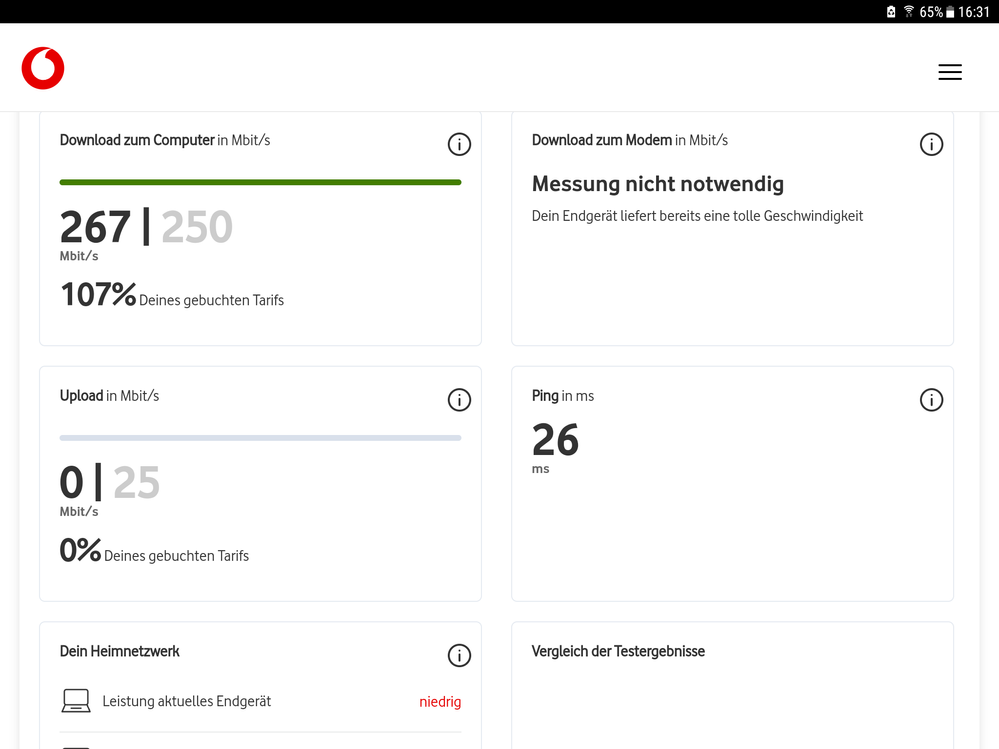The height and width of the screenshot is (749, 999).
Task: Click the red 'niedrig' status label
Action: click(x=440, y=702)
